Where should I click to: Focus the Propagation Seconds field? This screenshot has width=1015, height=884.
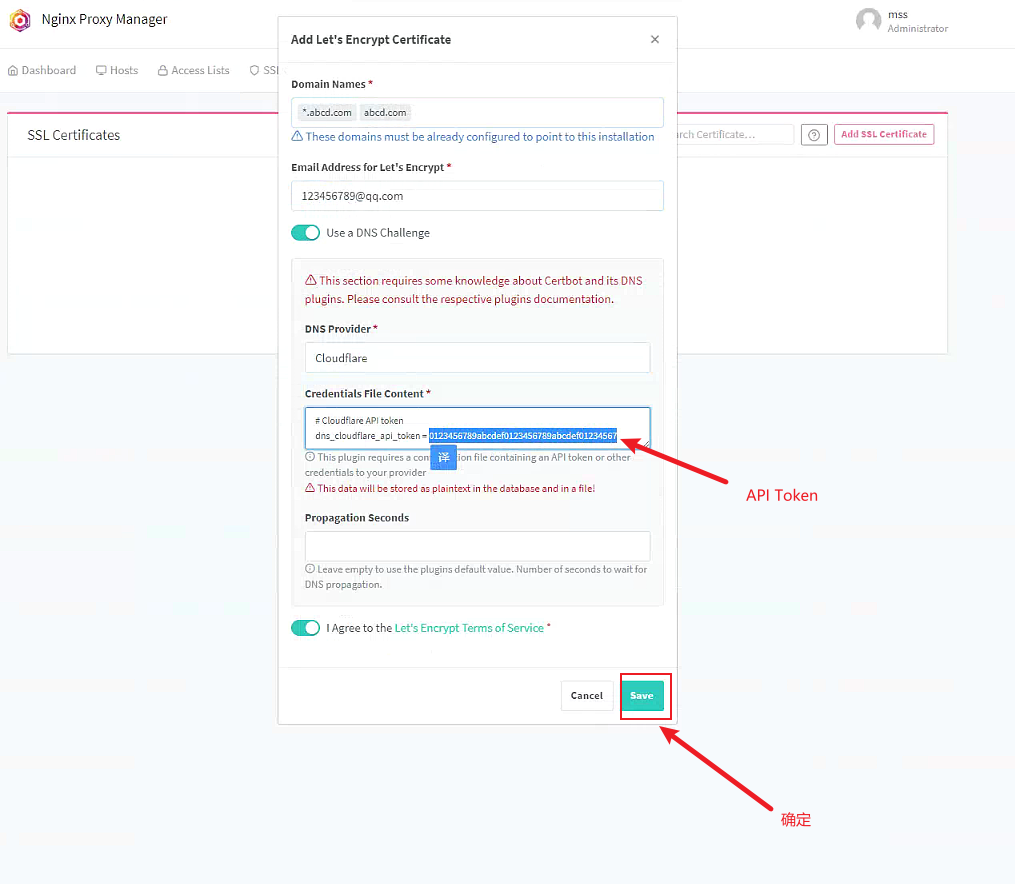click(x=477, y=546)
